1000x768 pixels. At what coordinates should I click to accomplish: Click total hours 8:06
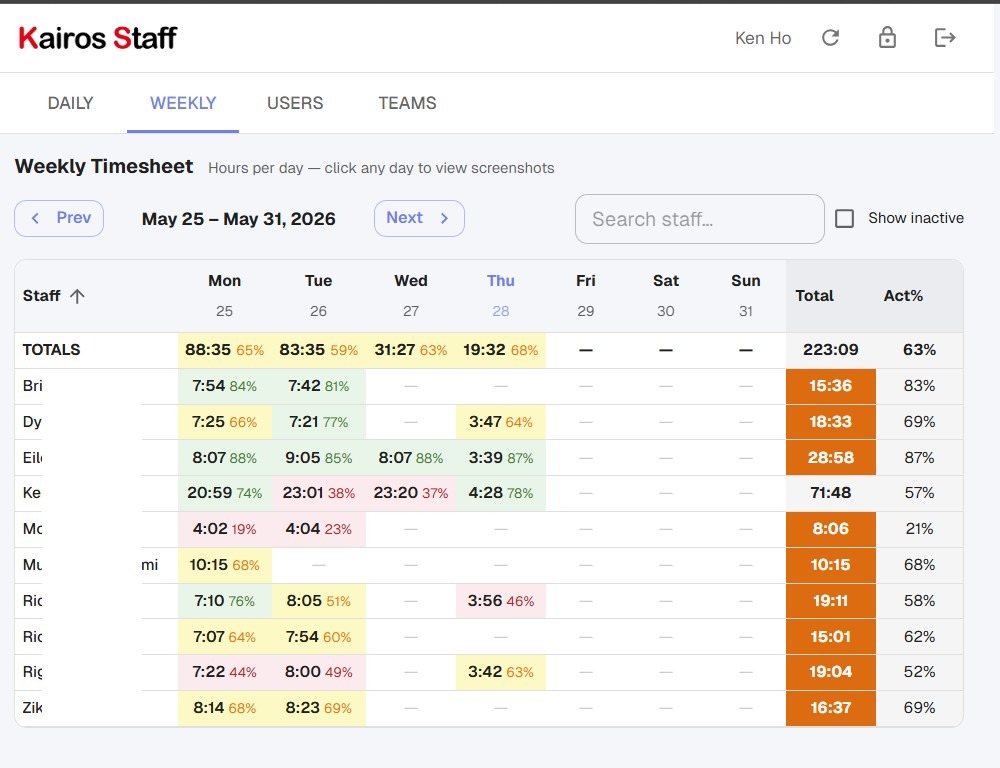point(830,529)
